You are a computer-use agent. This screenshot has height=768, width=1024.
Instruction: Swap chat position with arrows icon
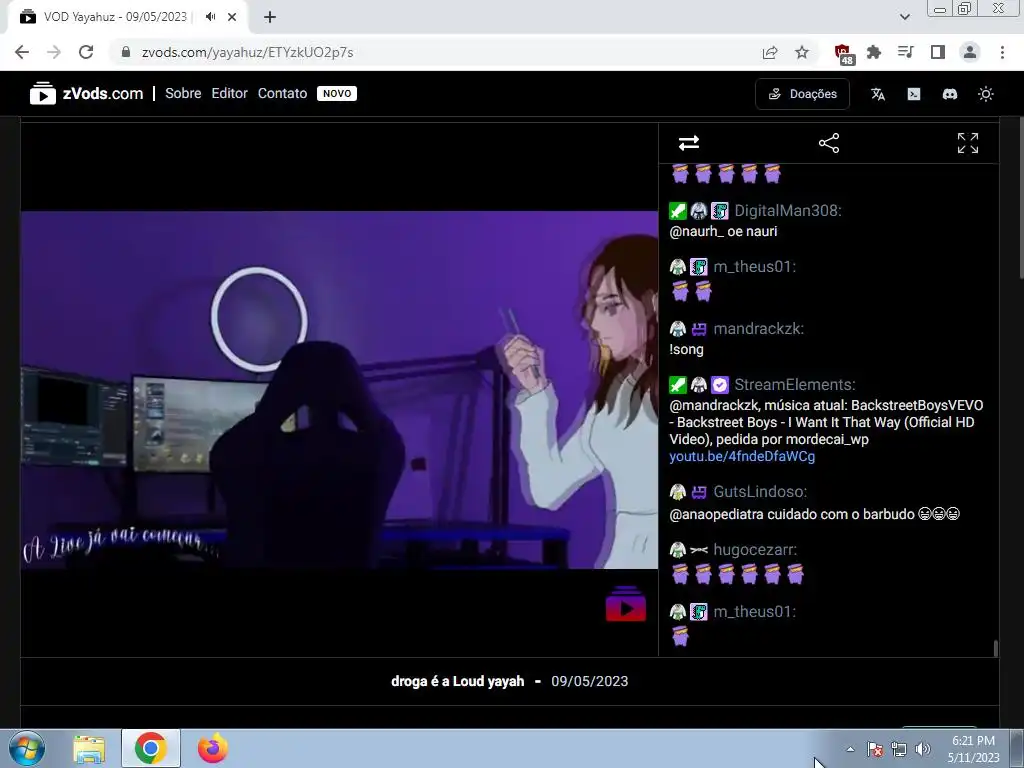pyautogui.click(x=689, y=143)
